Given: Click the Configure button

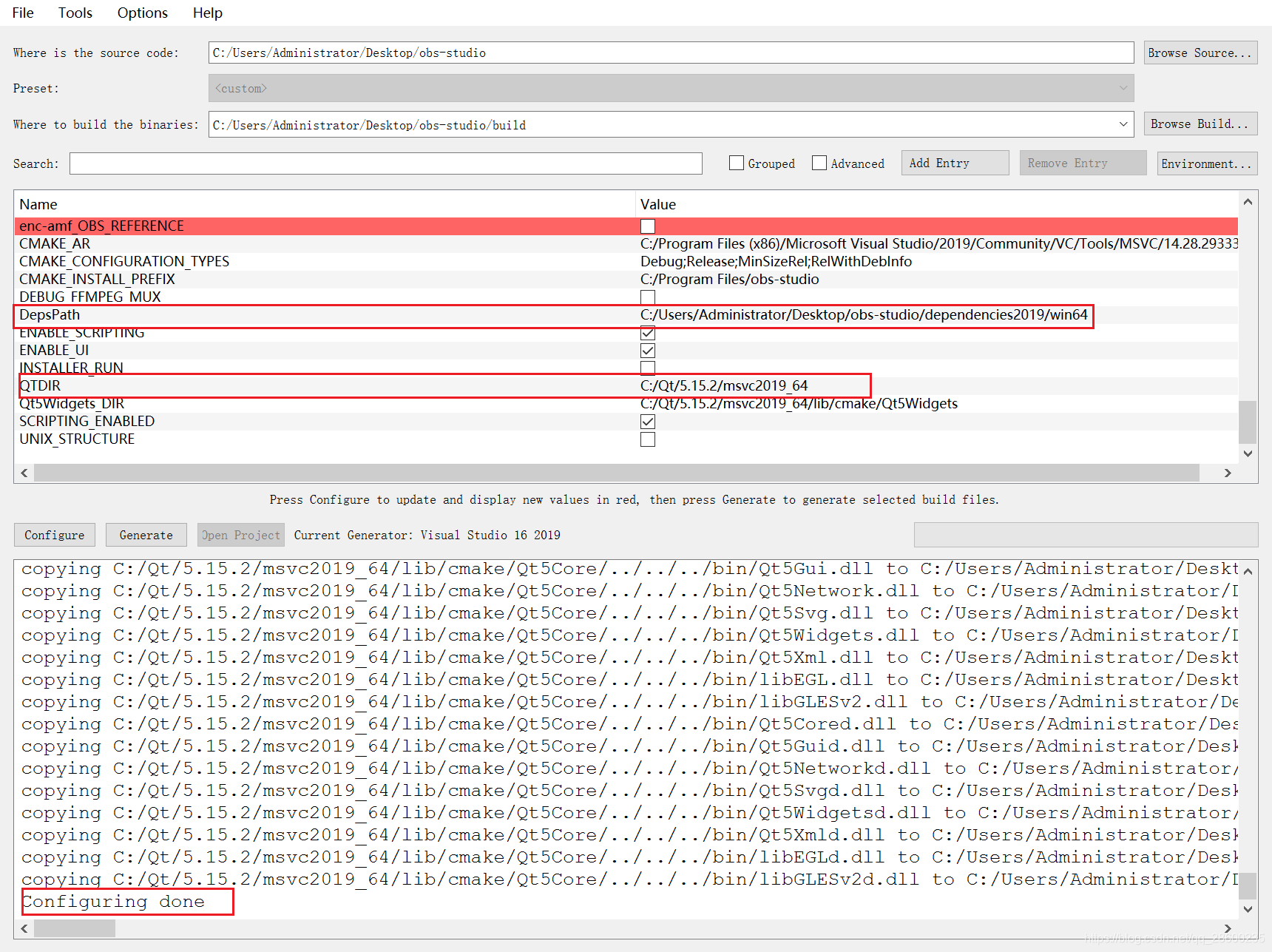Looking at the screenshot, I should coord(55,535).
